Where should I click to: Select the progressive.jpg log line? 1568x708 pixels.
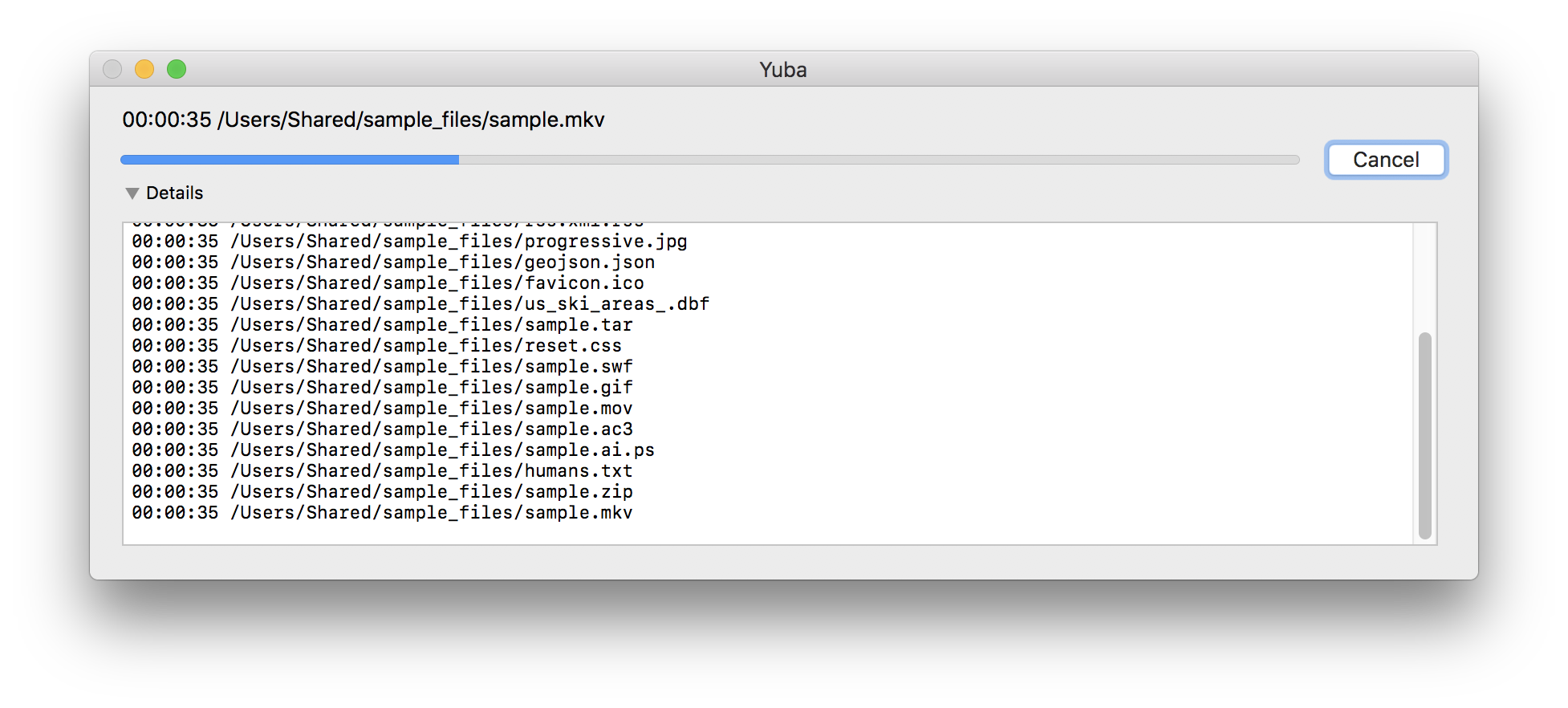tap(409, 242)
